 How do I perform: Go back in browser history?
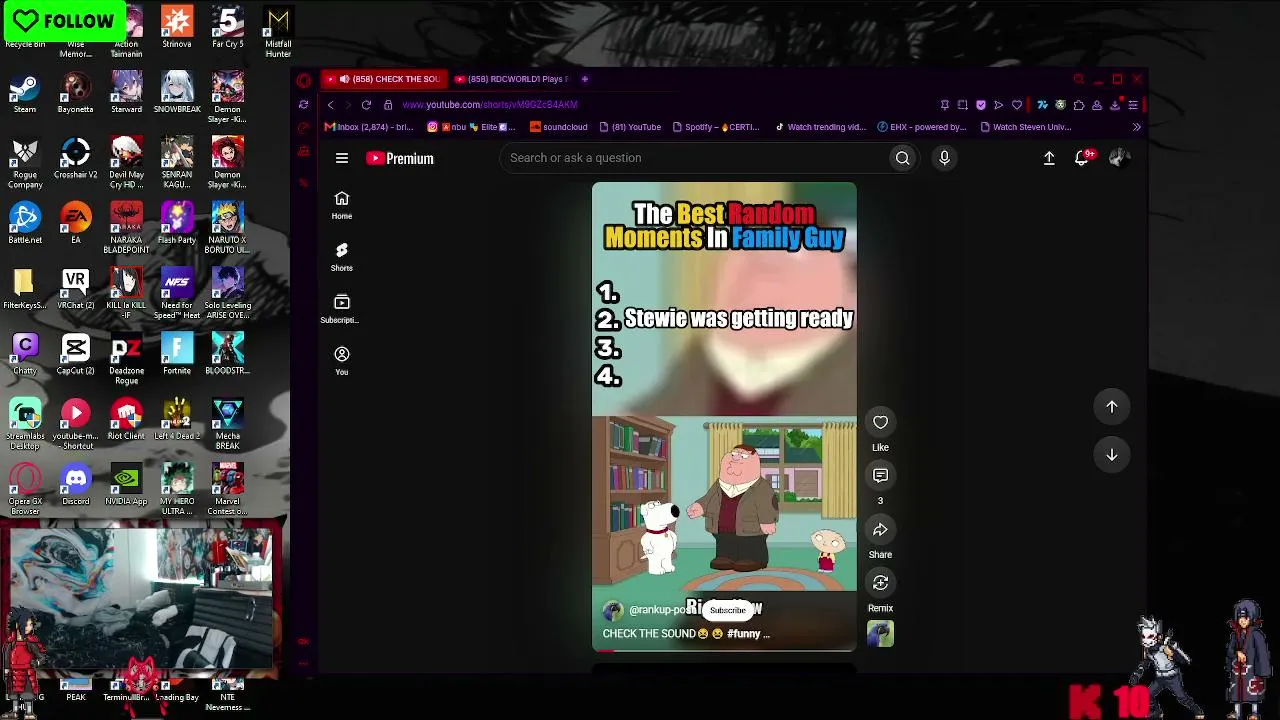point(331,105)
